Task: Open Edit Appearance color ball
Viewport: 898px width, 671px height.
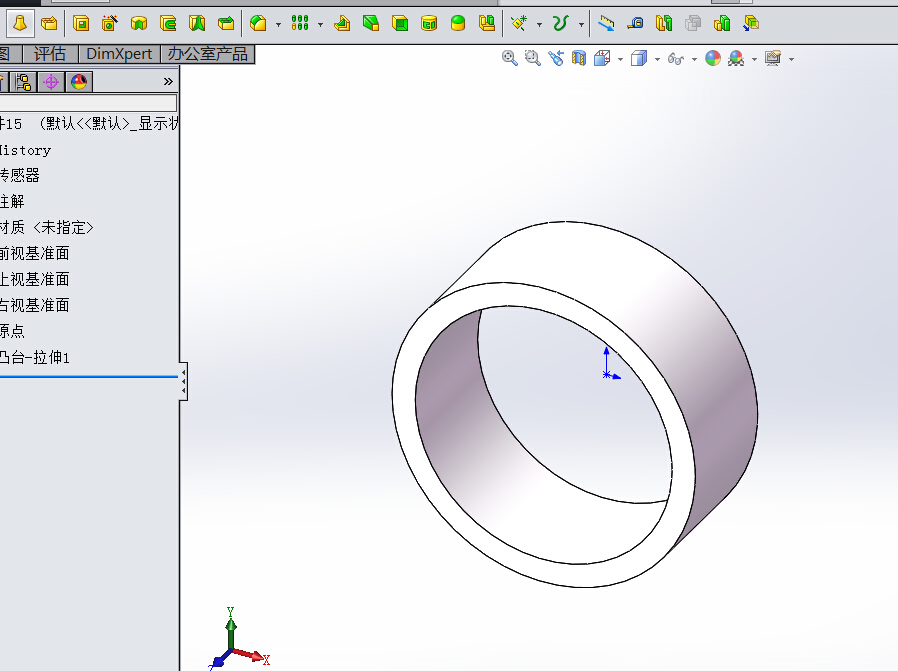Action: coord(713,58)
